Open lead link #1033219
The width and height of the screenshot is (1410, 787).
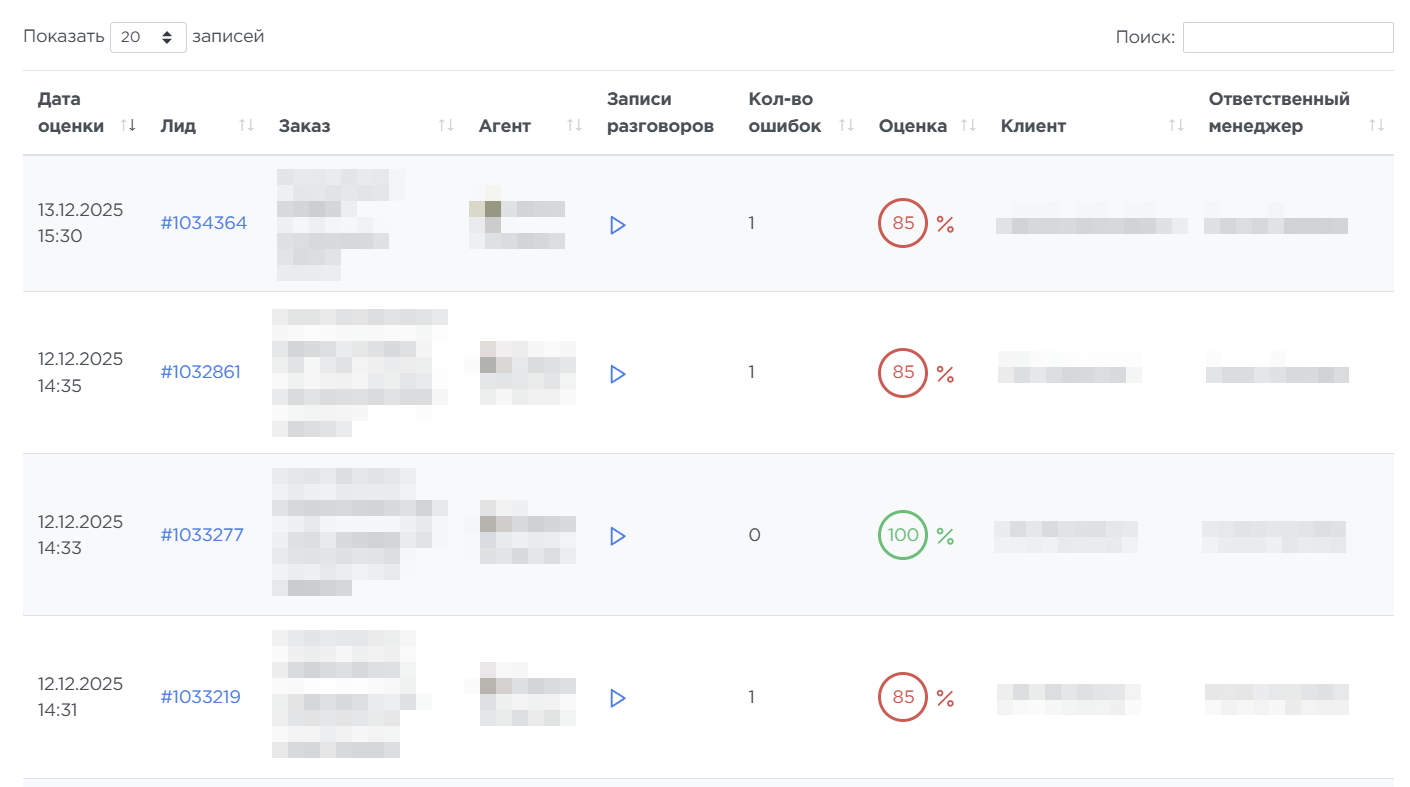[x=200, y=697]
